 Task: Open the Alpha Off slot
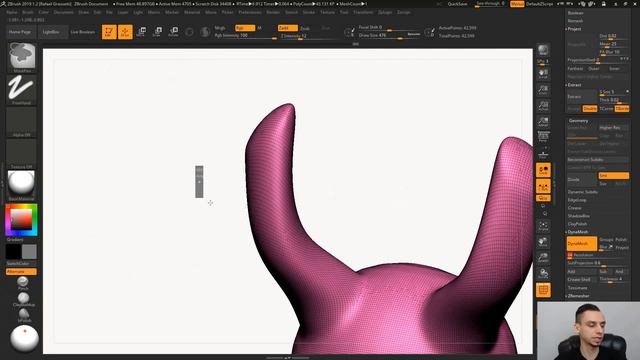click(21, 121)
